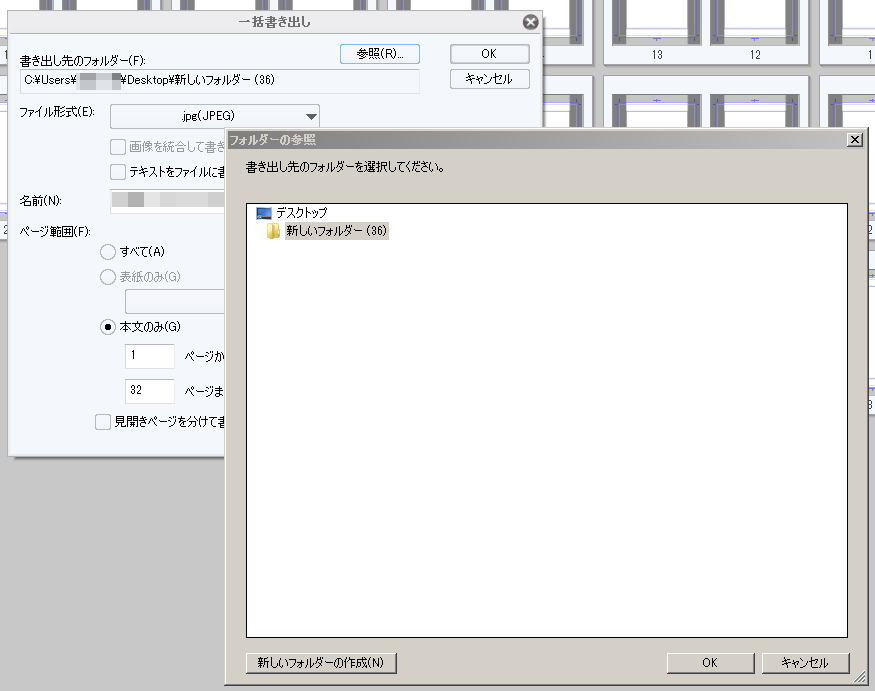Select the yellow 新しいフォルダー (36) folder icon

point(273,231)
